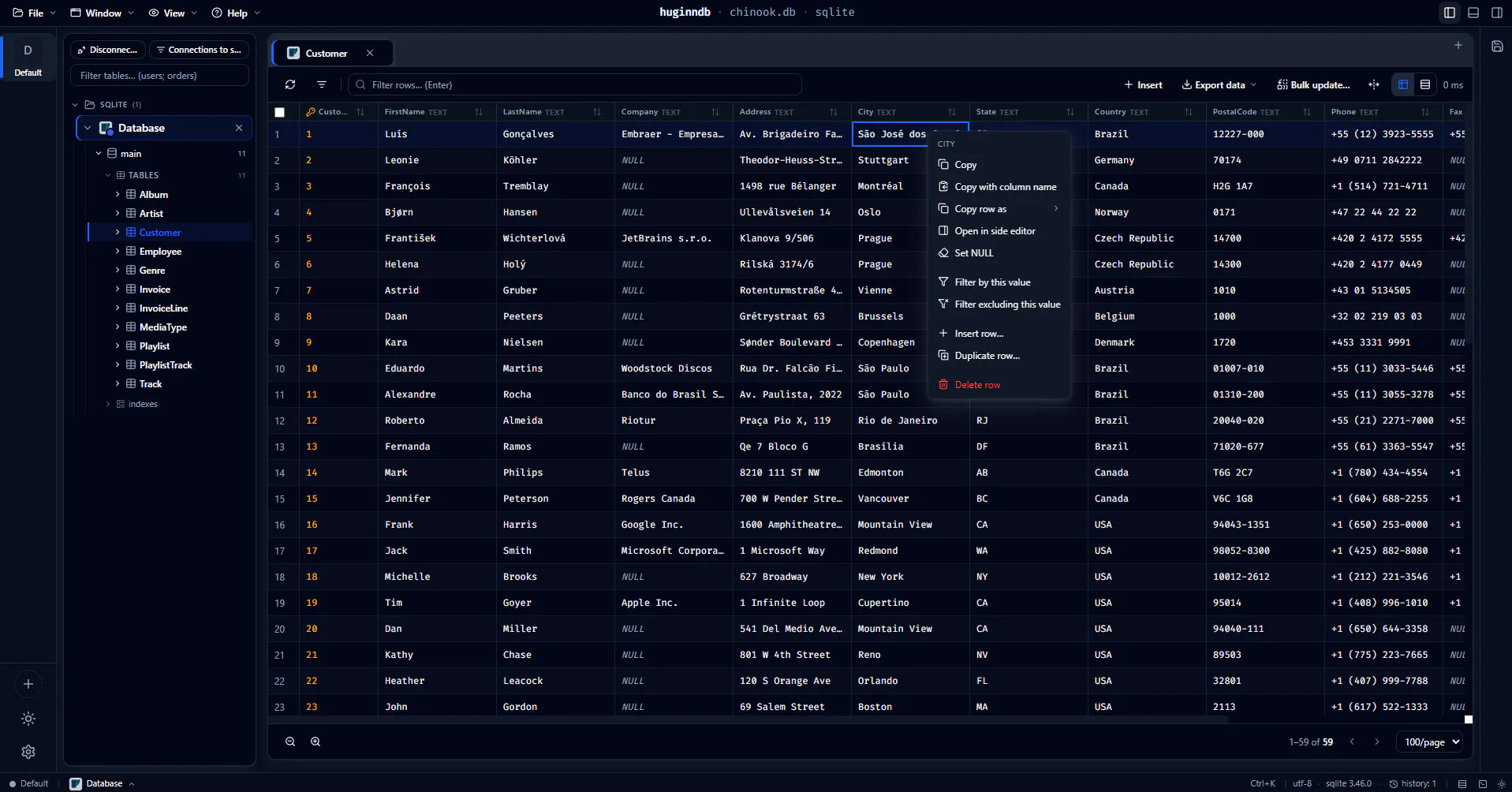Open settings gear icon in sidebar
The height and width of the screenshot is (792, 1512).
pos(28,752)
